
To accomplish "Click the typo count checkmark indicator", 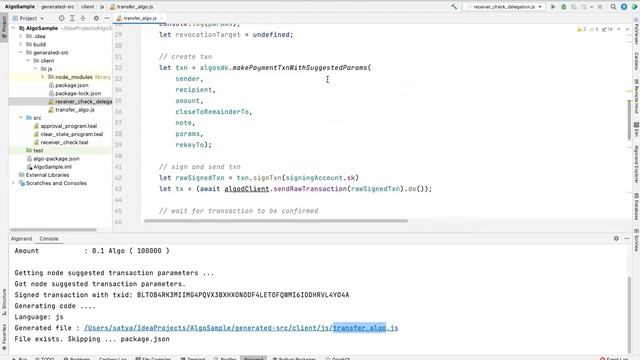I will pyautogui.click(x=607, y=29).
